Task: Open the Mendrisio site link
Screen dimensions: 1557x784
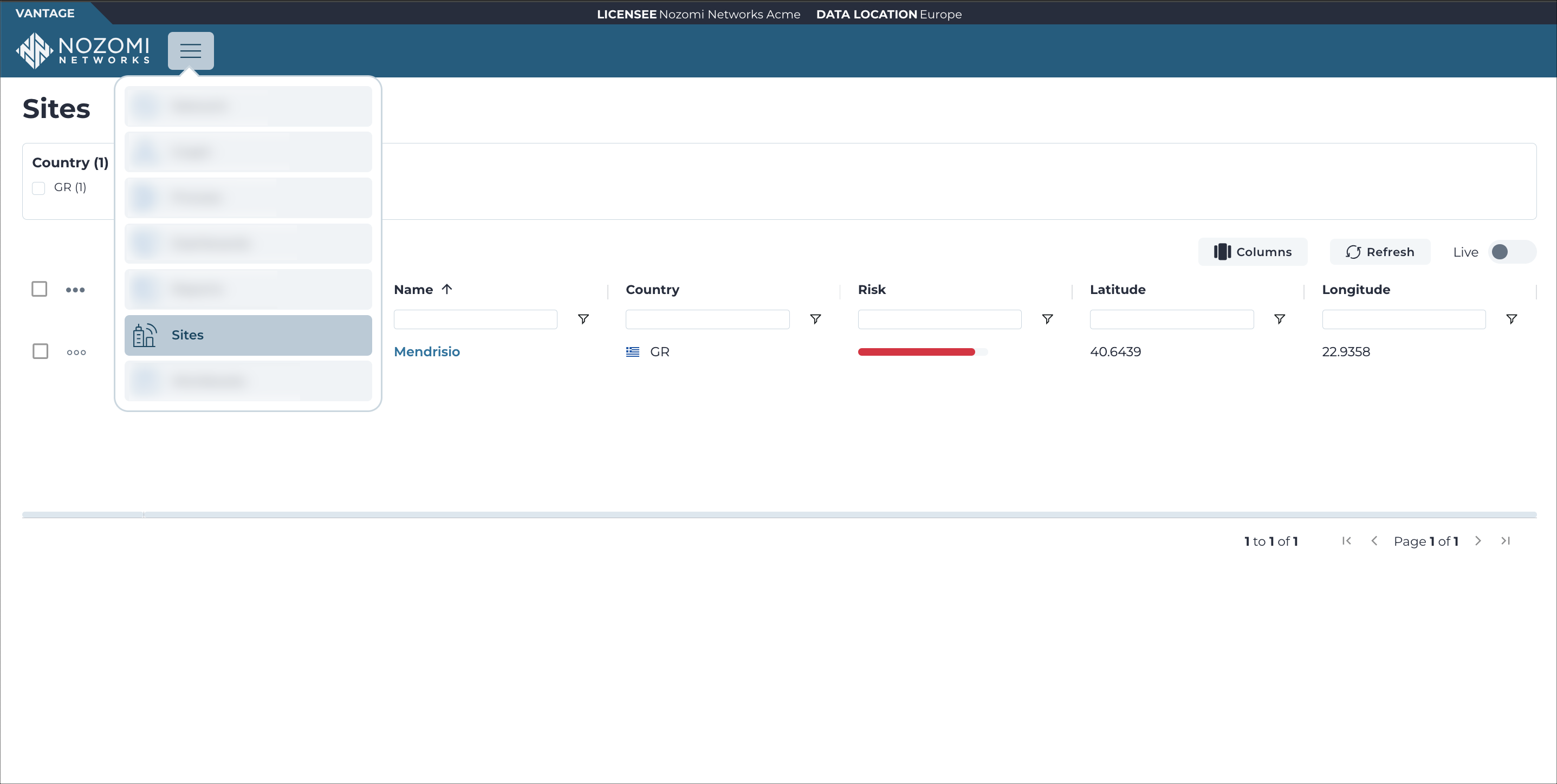Action: [x=426, y=351]
